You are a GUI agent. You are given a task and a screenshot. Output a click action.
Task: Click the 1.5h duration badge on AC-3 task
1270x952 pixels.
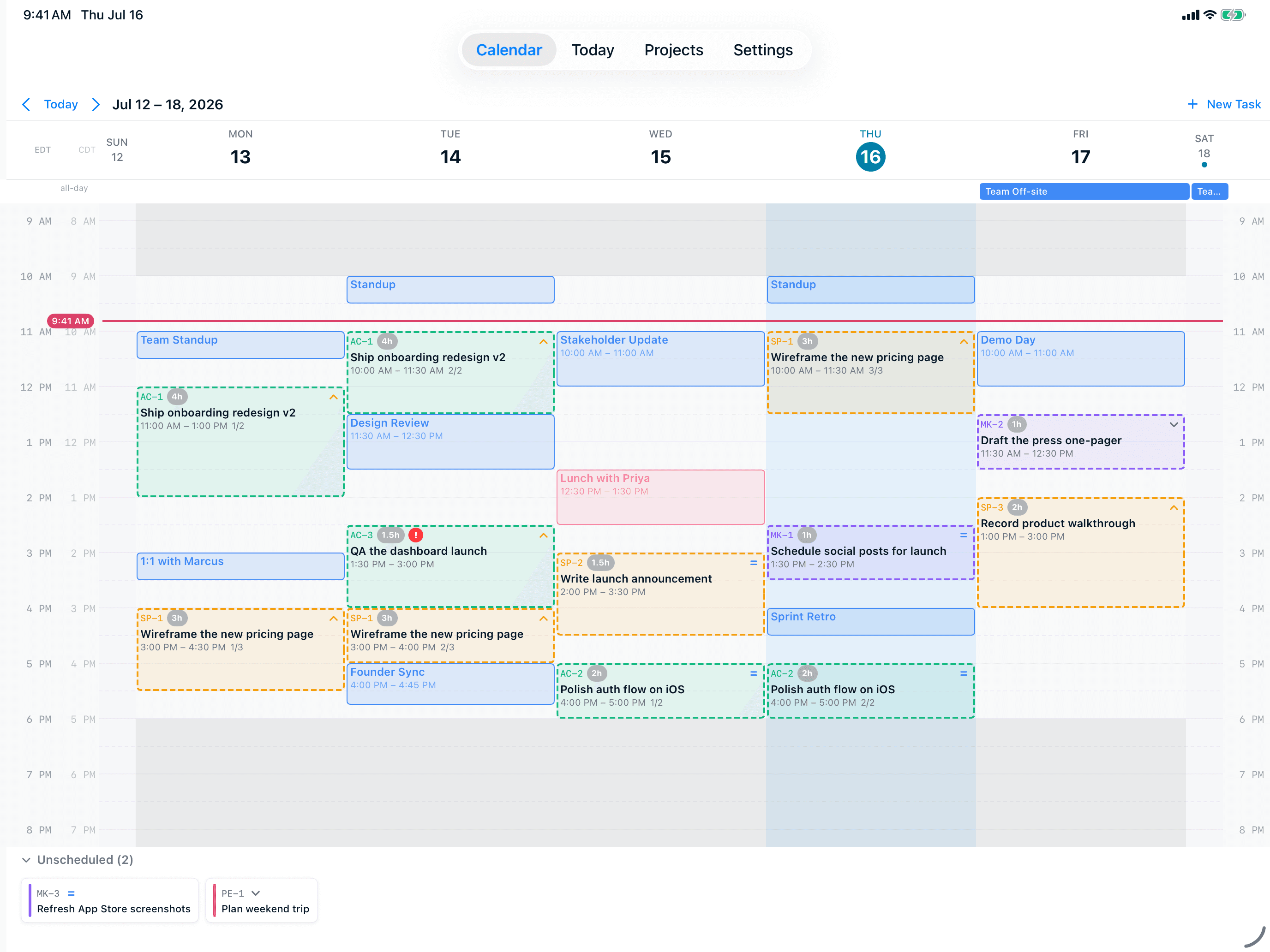tap(390, 535)
